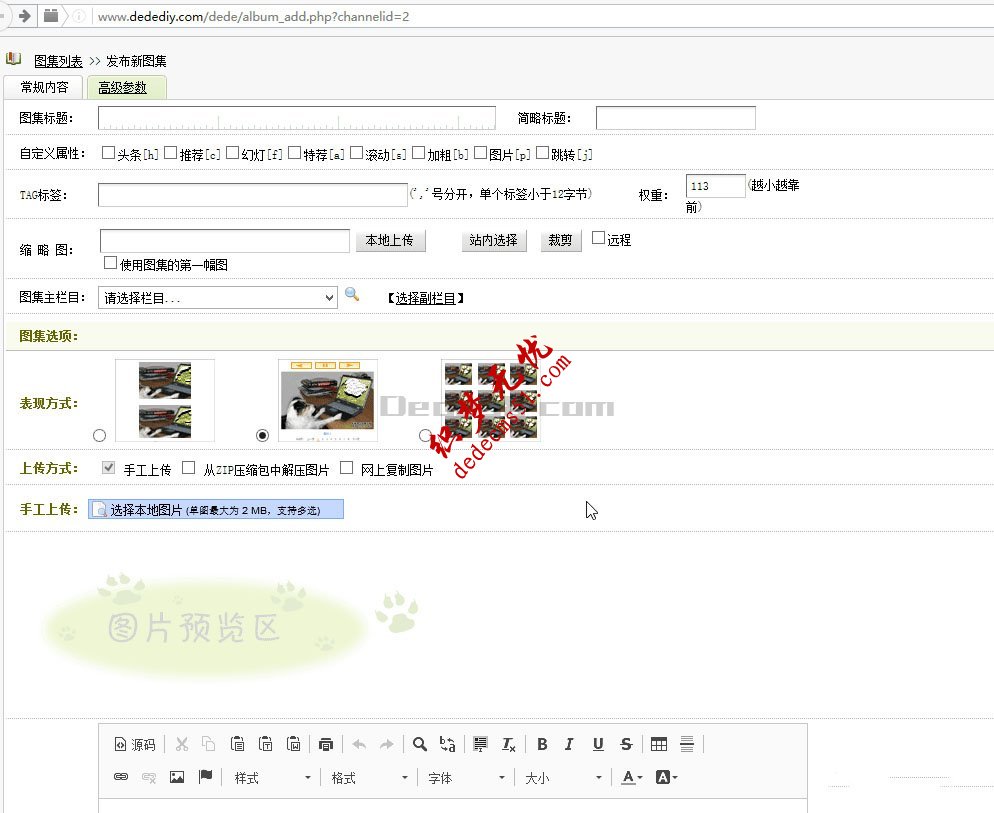Click the insert link icon
Viewport: 994px width, 813px height.
pos(121,777)
